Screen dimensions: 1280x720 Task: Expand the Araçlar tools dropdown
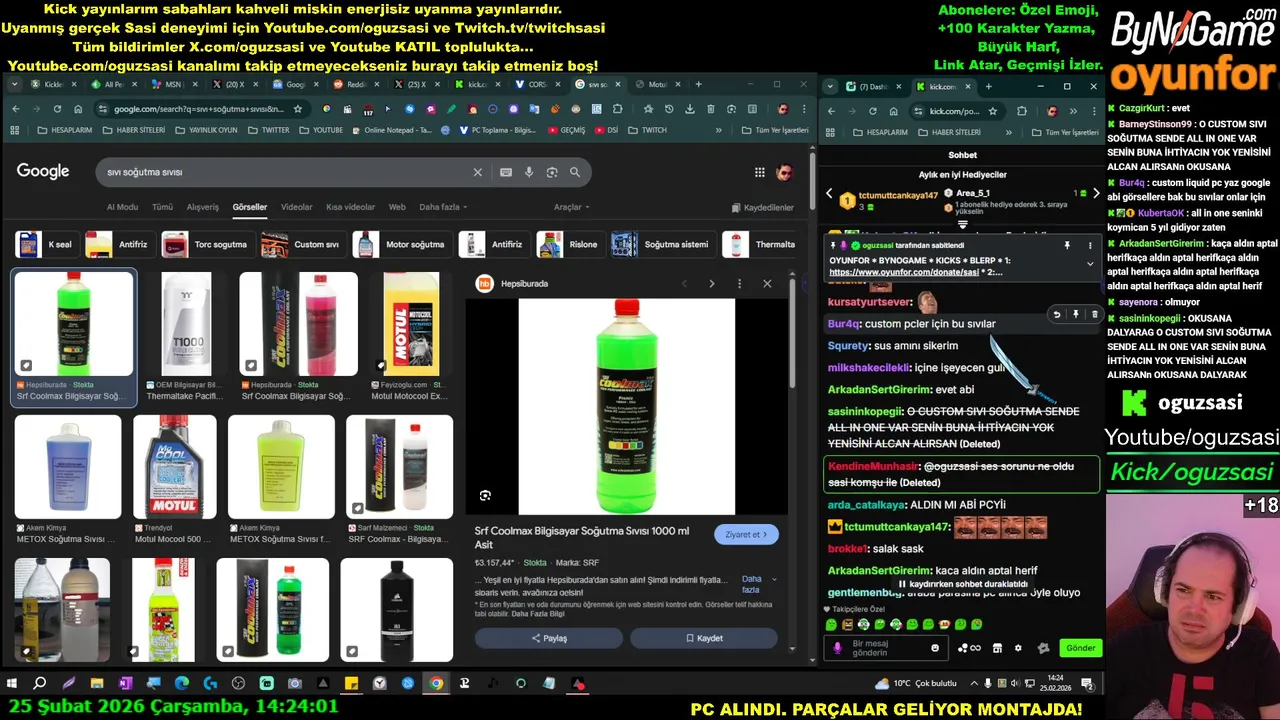571,207
